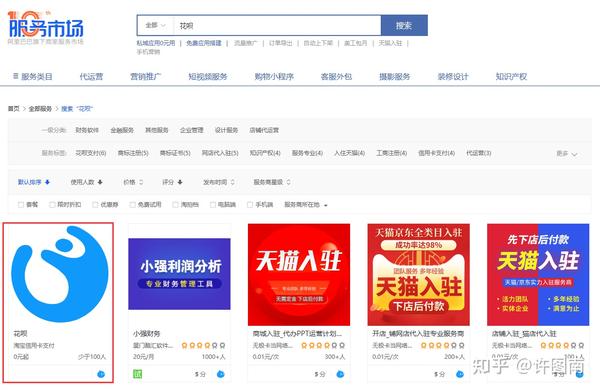Click the green 试 trial icon

[x=137, y=374]
